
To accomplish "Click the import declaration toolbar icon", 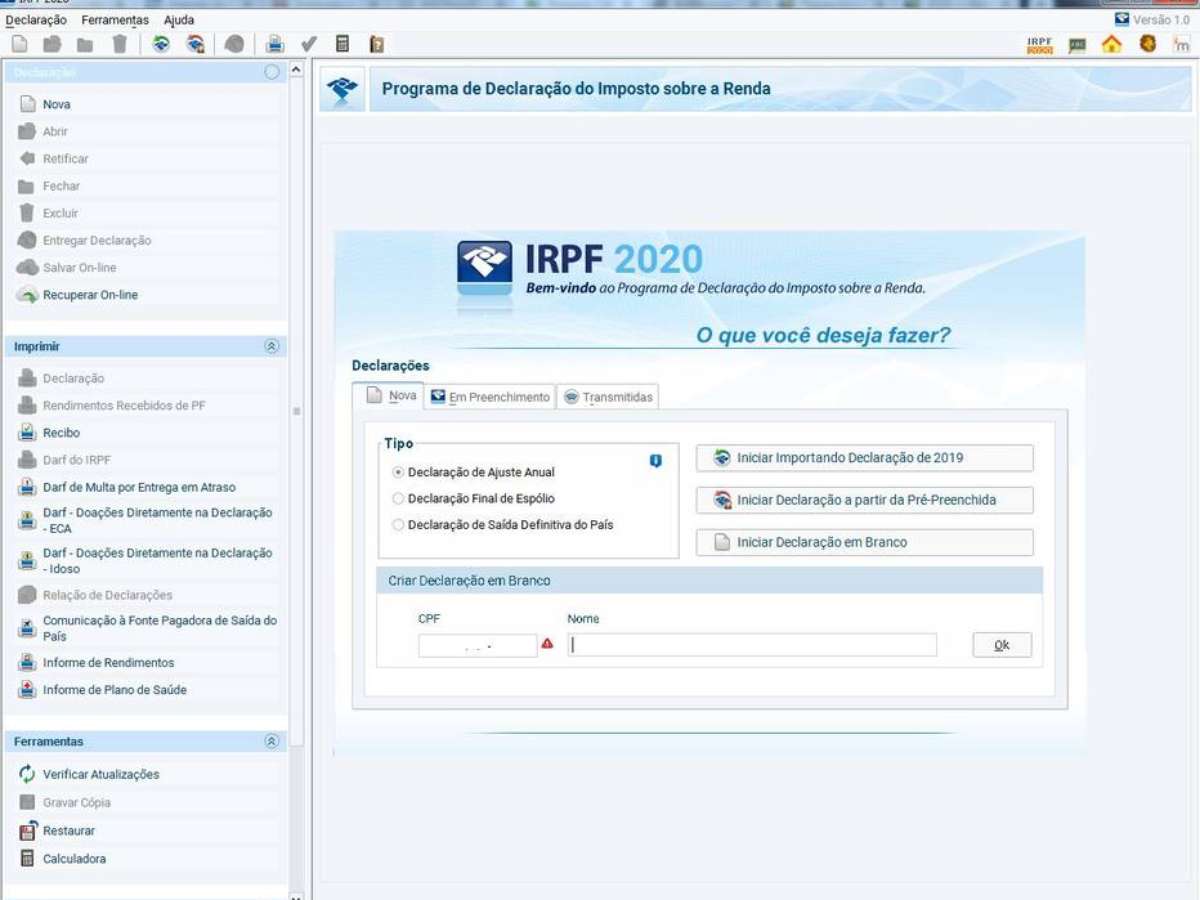I will pyautogui.click(x=160, y=44).
